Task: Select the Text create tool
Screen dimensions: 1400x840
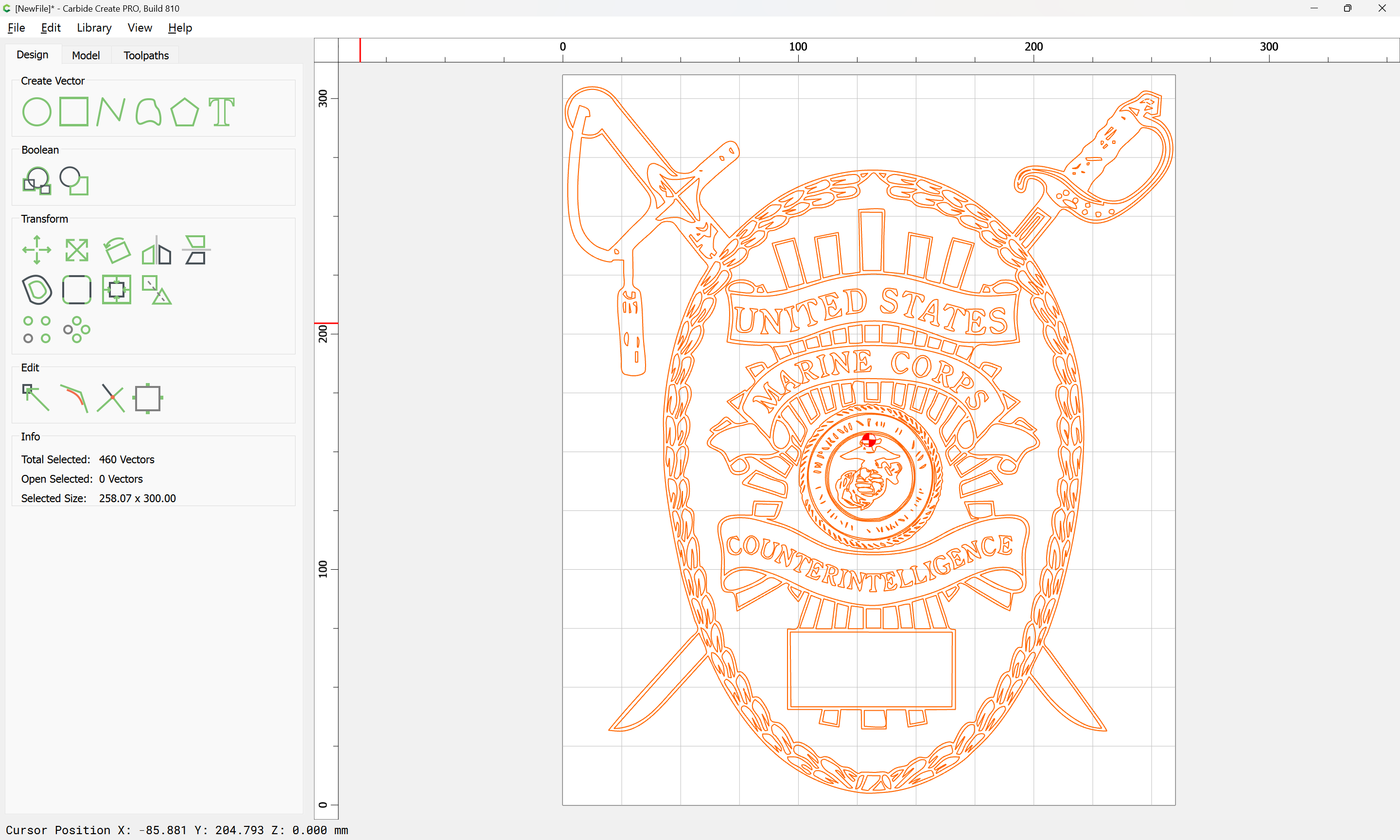Action: pyautogui.click(x=221, y=111)
